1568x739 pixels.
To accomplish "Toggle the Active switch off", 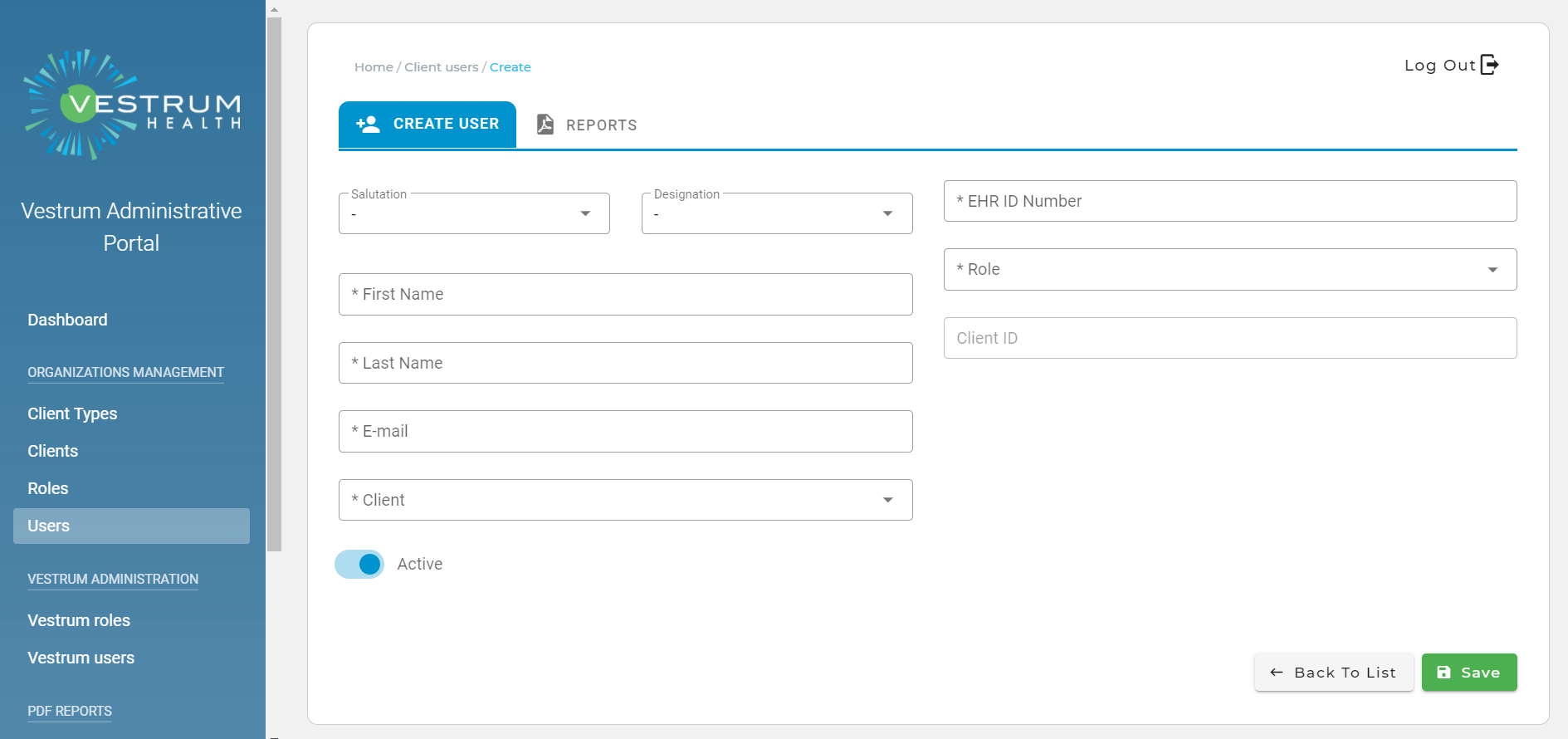I will tap(359, 565).
